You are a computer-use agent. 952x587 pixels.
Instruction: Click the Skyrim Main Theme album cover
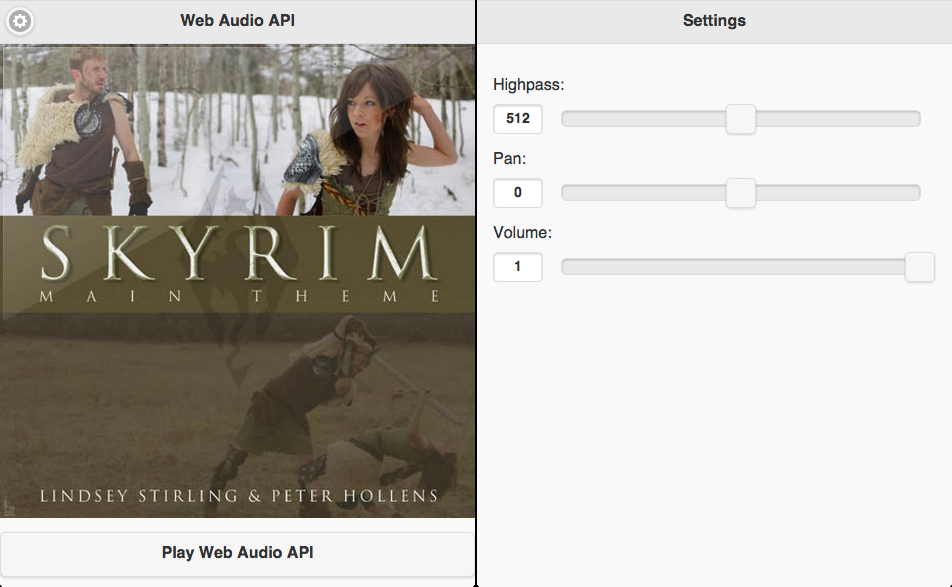click(x=237, y=281)
